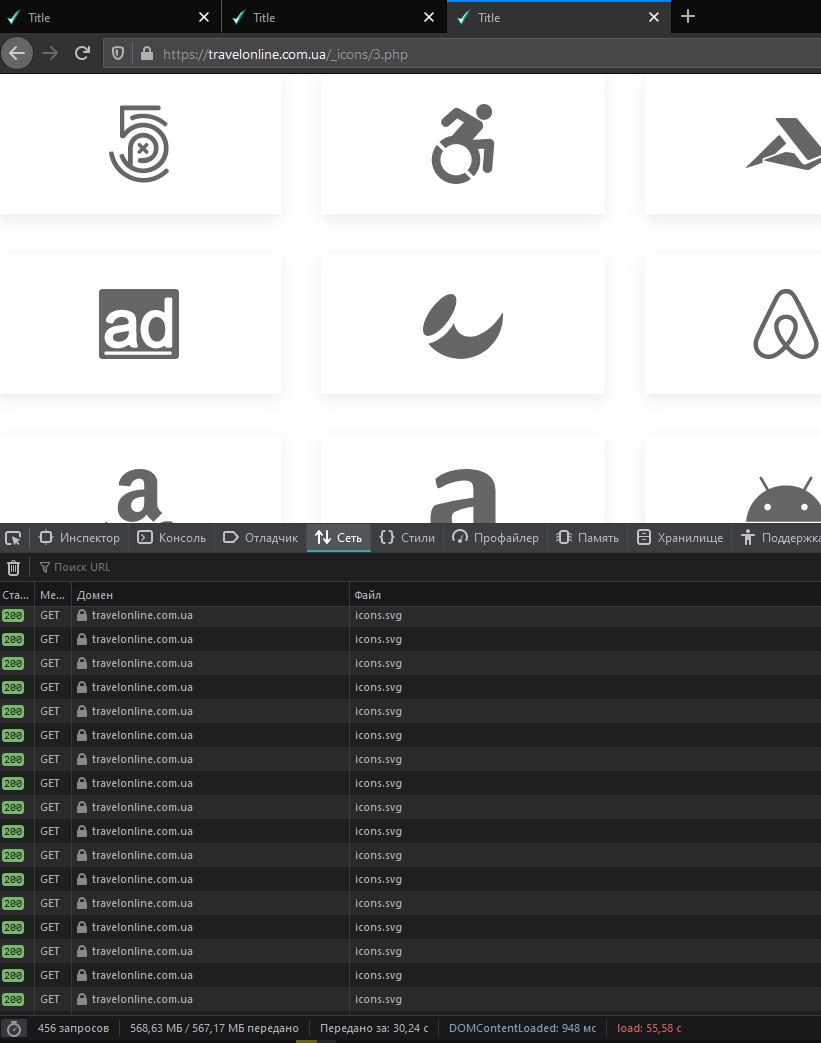Clear network log with trash icon
The width and height of the screenshot is (821, 1043).
tap(13, 567)
